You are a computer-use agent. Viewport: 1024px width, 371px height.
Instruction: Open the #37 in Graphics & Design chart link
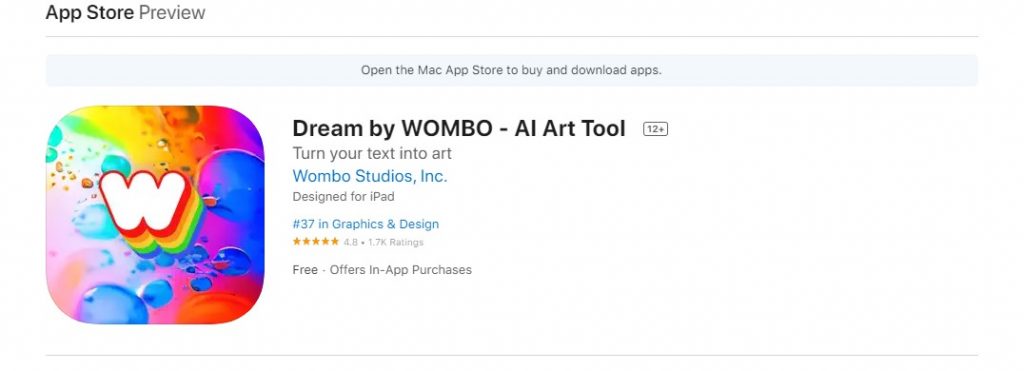coord(366,224)
